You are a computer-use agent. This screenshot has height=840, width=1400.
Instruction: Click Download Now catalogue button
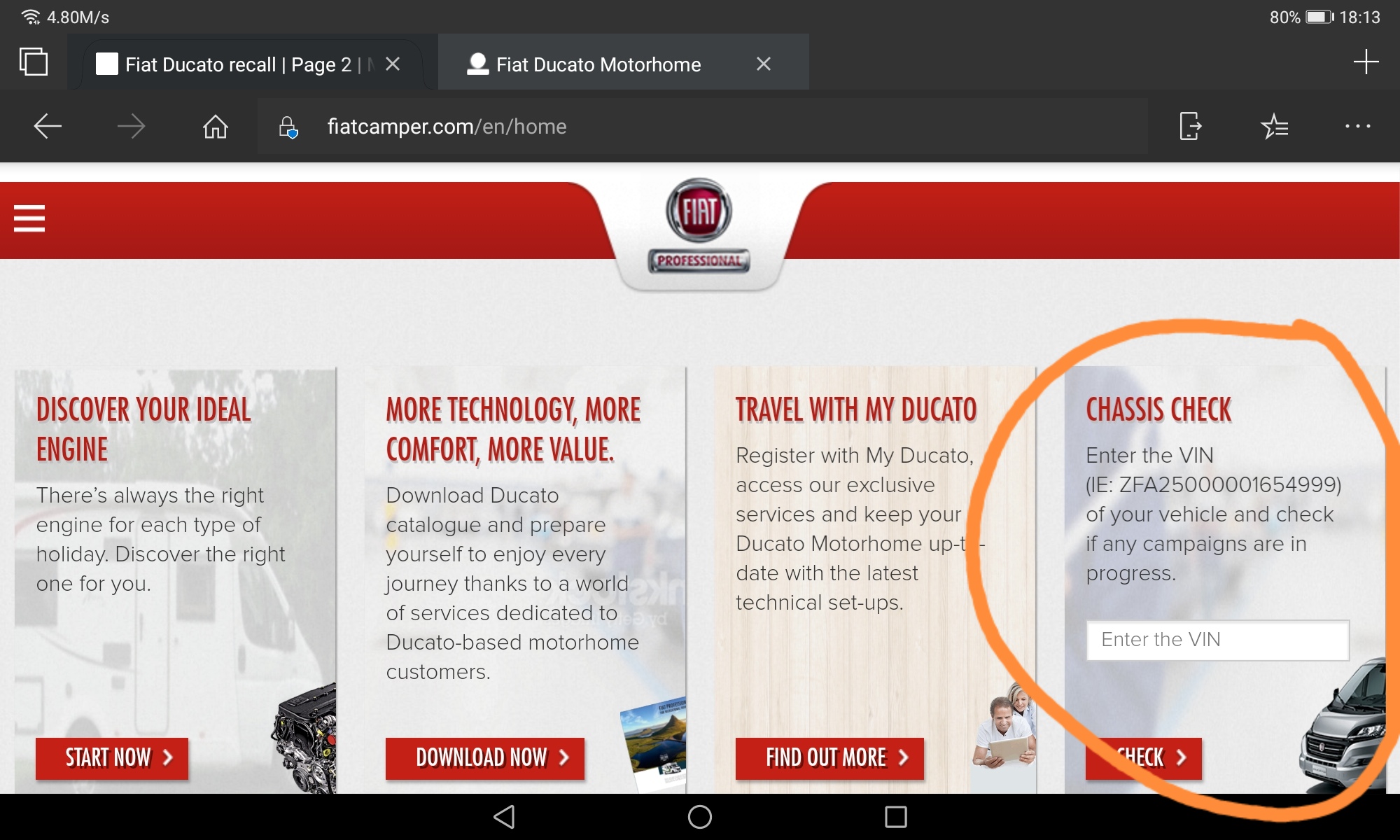point(485,758)
